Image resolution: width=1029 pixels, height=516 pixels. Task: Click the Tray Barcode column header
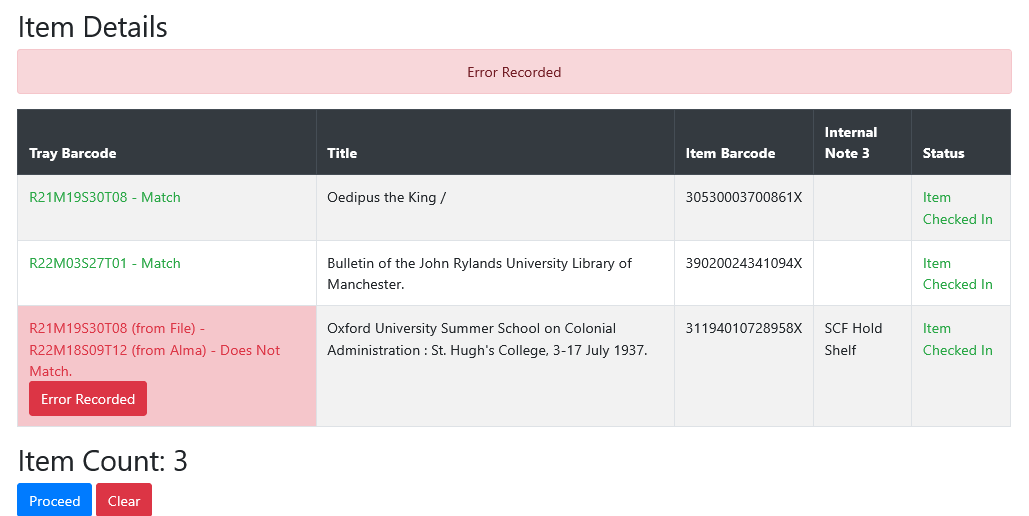tap(73, 153)
